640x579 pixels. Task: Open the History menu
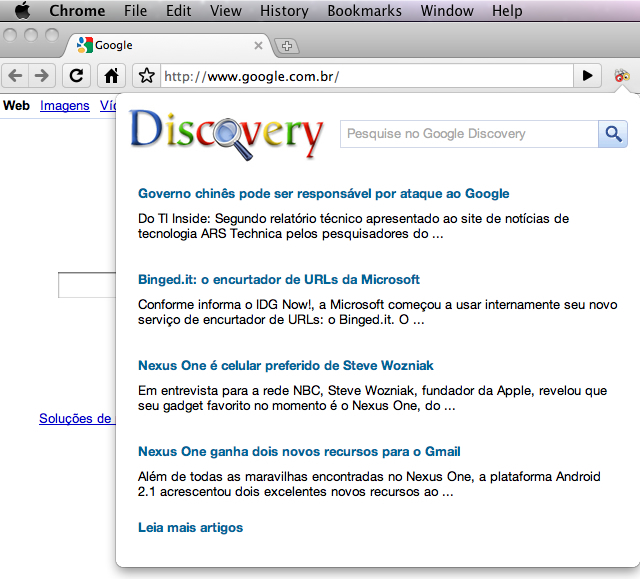(x=284, y=11)
